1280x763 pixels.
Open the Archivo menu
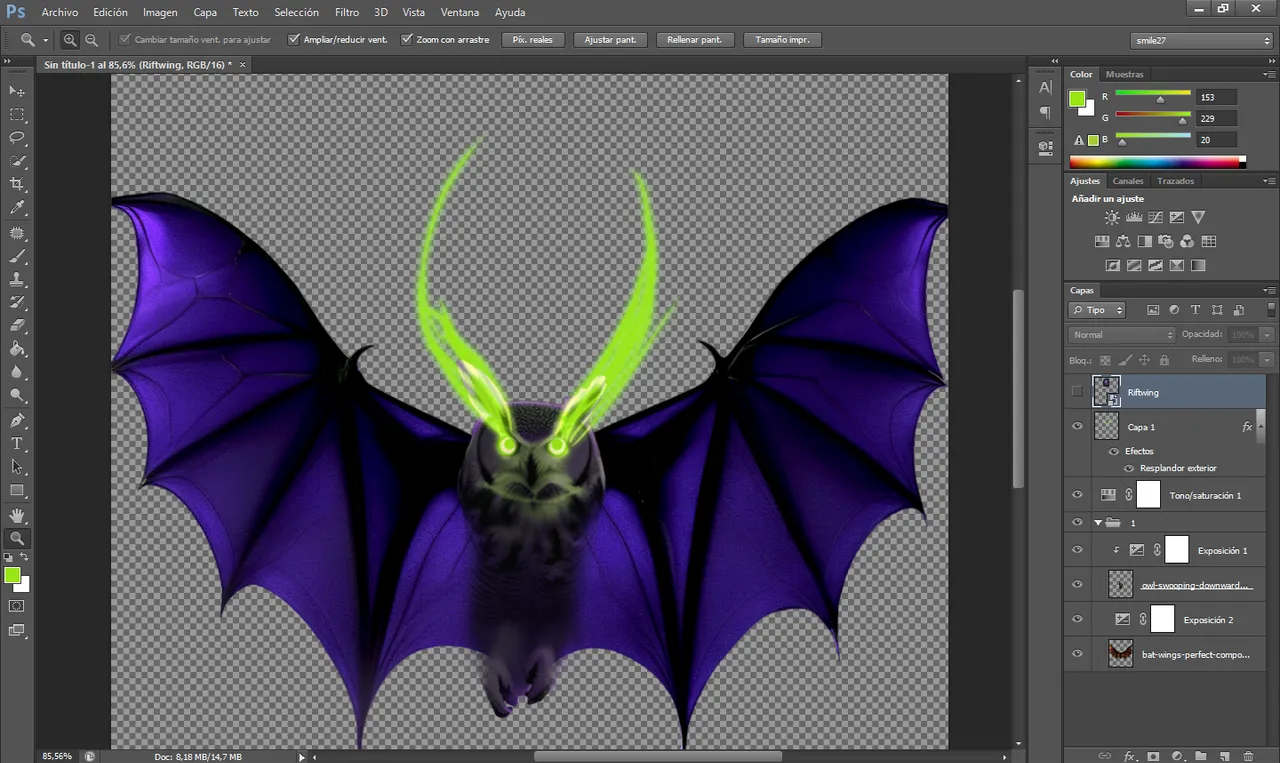pyautogui.click(x=60, y=12)
